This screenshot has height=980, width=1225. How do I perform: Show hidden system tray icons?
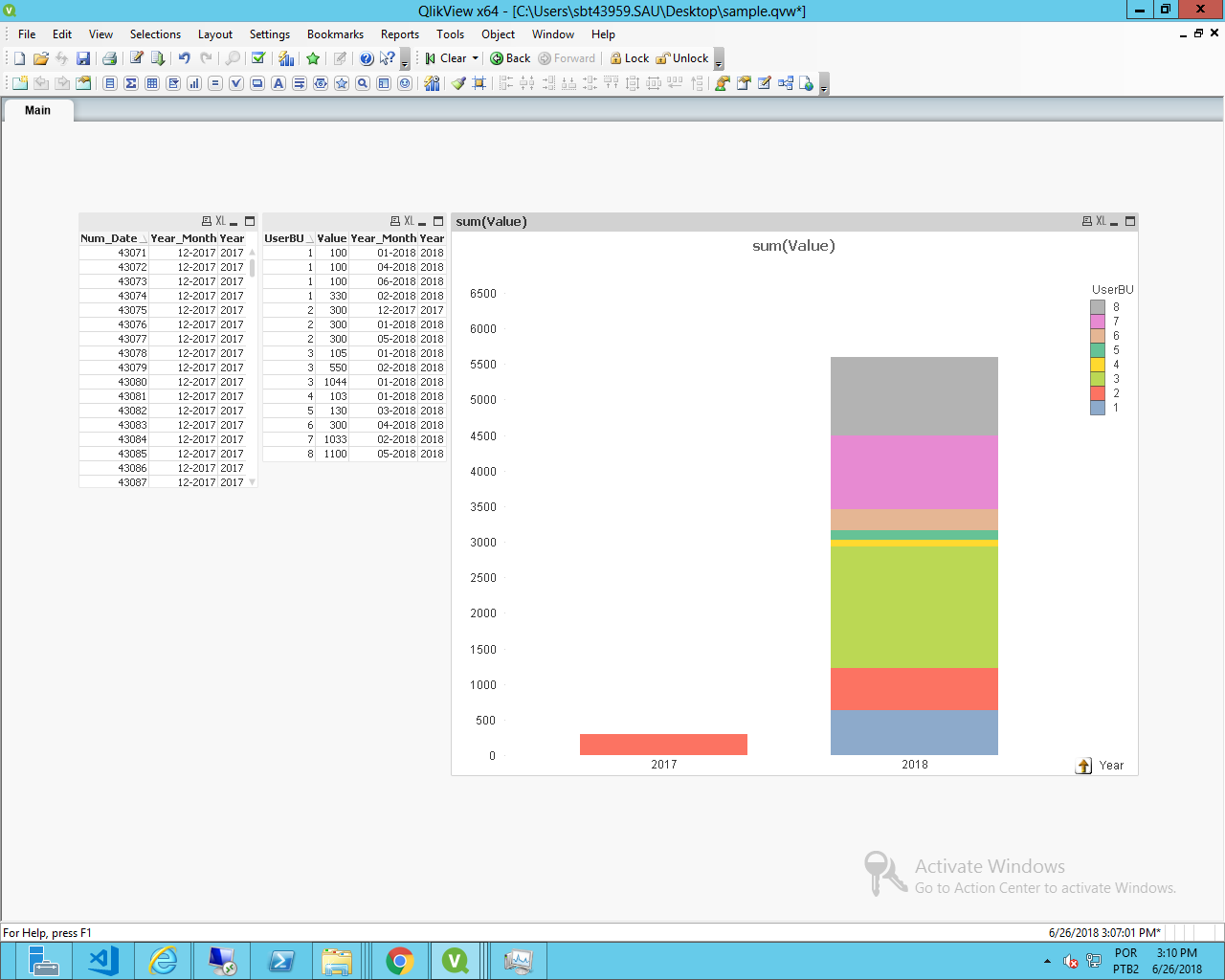[1047, 961]
